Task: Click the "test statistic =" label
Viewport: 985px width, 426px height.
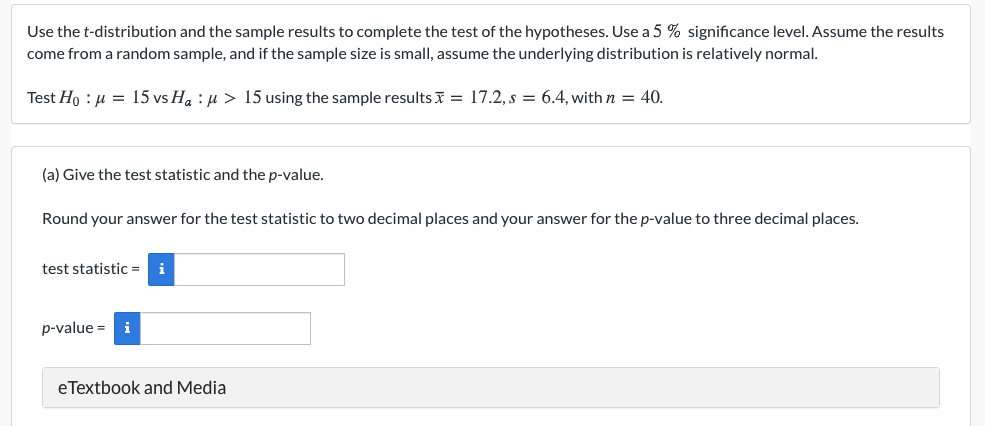Action: coord(90,269)
